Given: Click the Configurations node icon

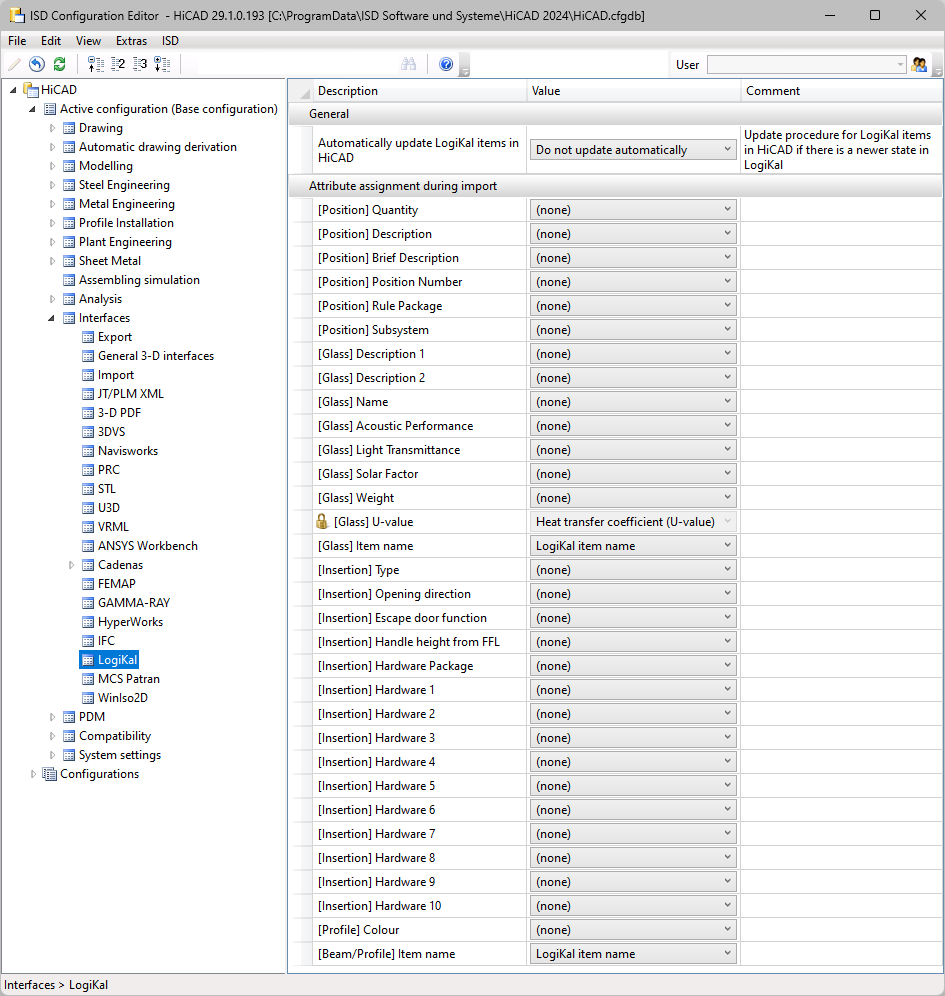Looking at the screenshot, I should tap(49, 774).
